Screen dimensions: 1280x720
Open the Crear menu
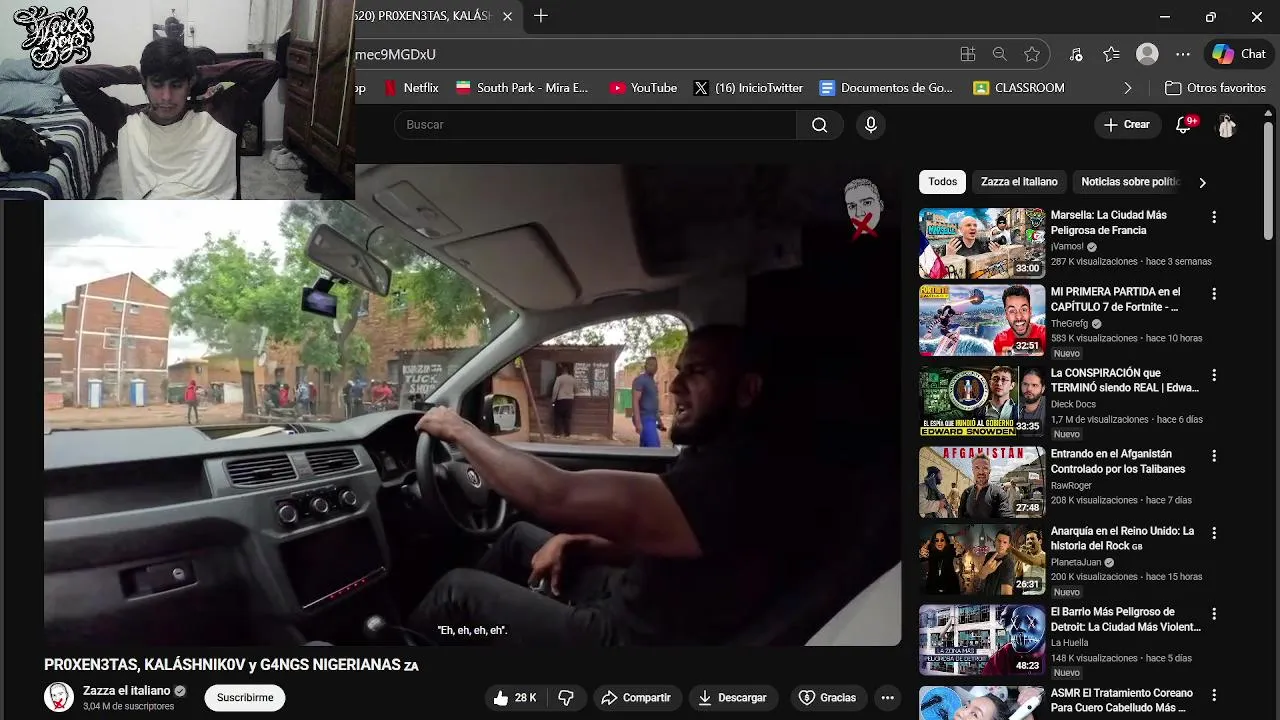[x=1127, y=125]
